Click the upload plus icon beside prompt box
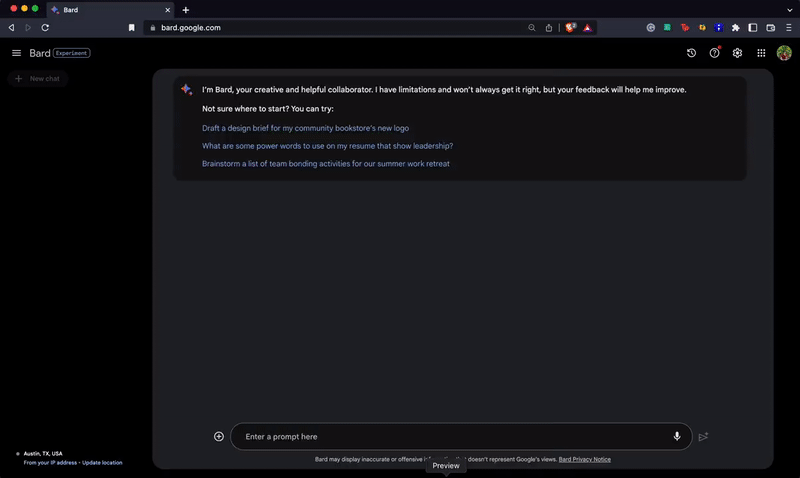Image resolution: width=800 pixels, height=478 pixels. [x=219, y=436]
